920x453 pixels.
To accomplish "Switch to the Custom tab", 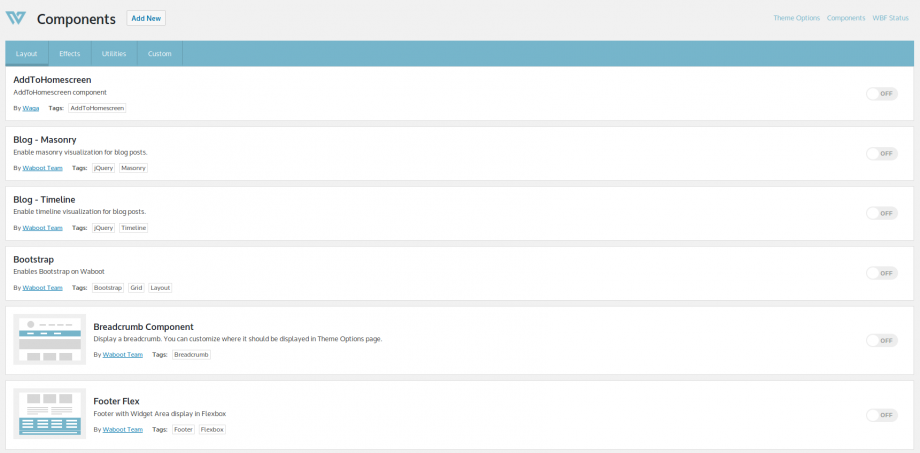I will coord(160,53).
